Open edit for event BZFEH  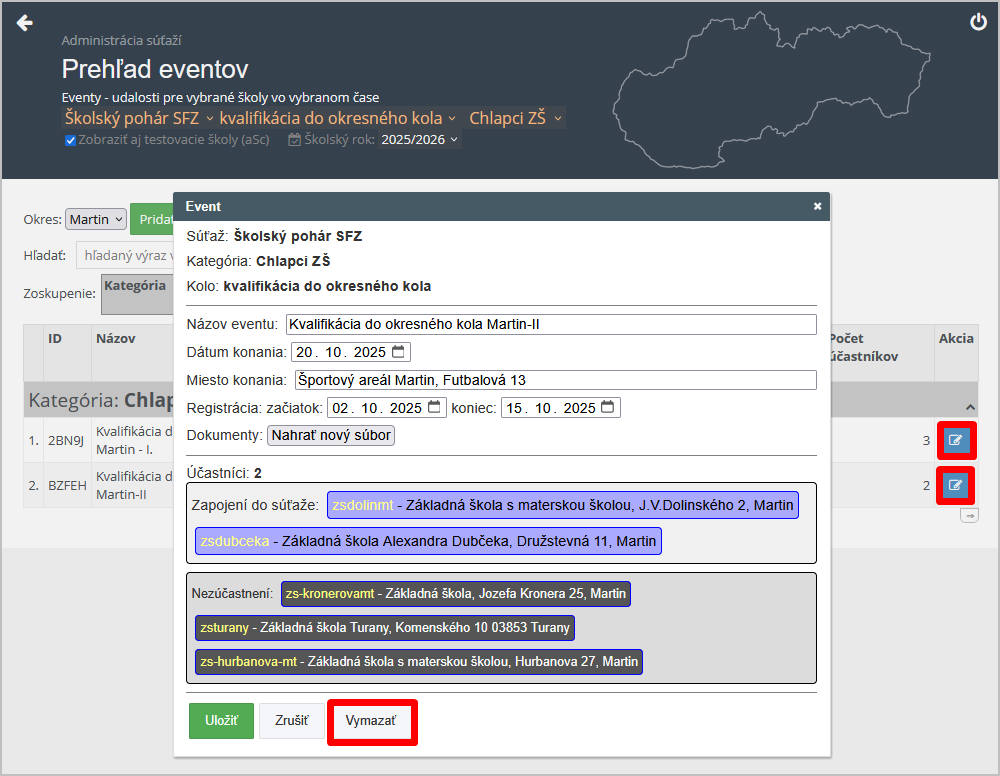click(956, 486)
